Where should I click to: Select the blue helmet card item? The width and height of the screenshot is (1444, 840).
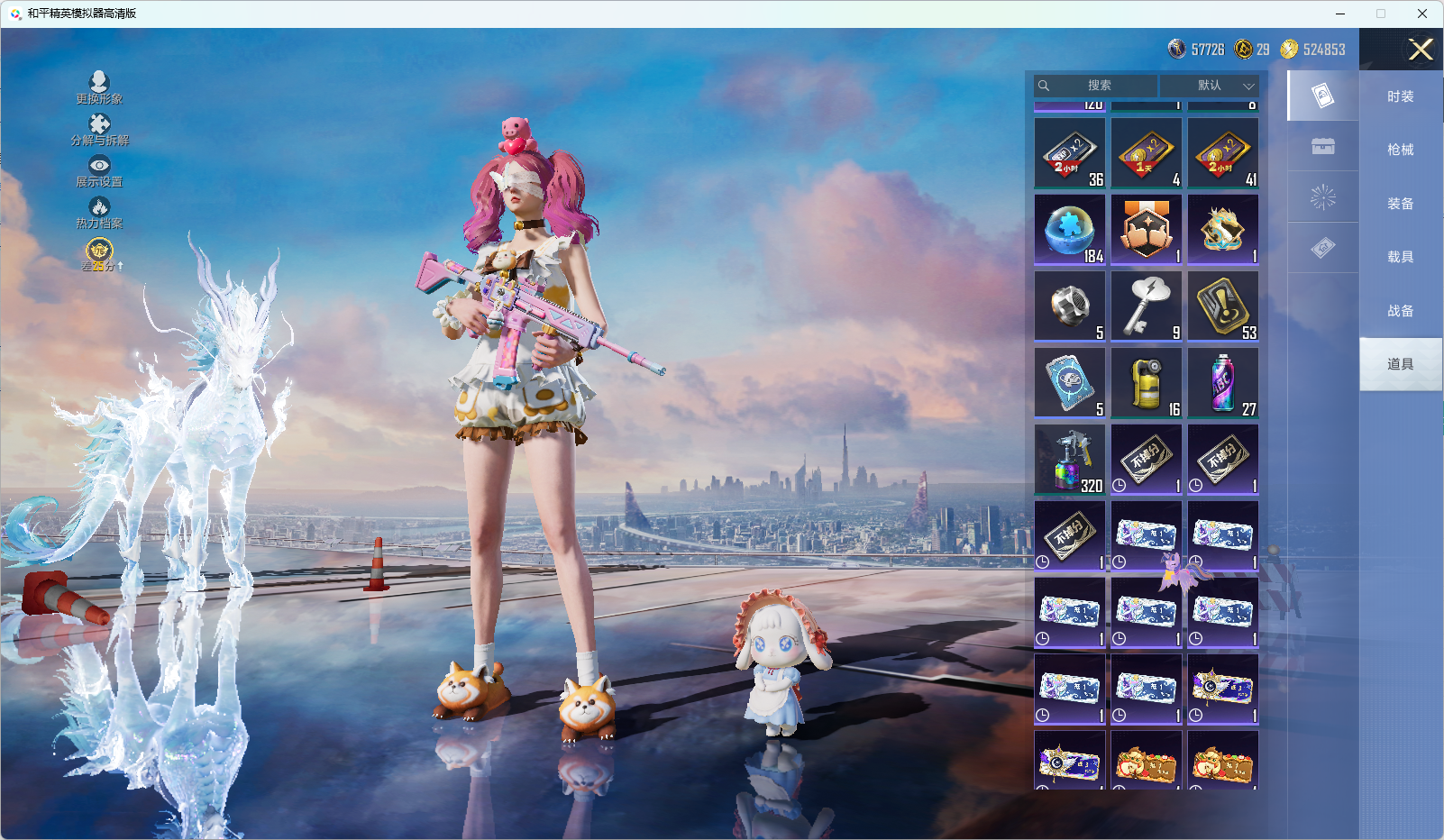click(1070, 383)
